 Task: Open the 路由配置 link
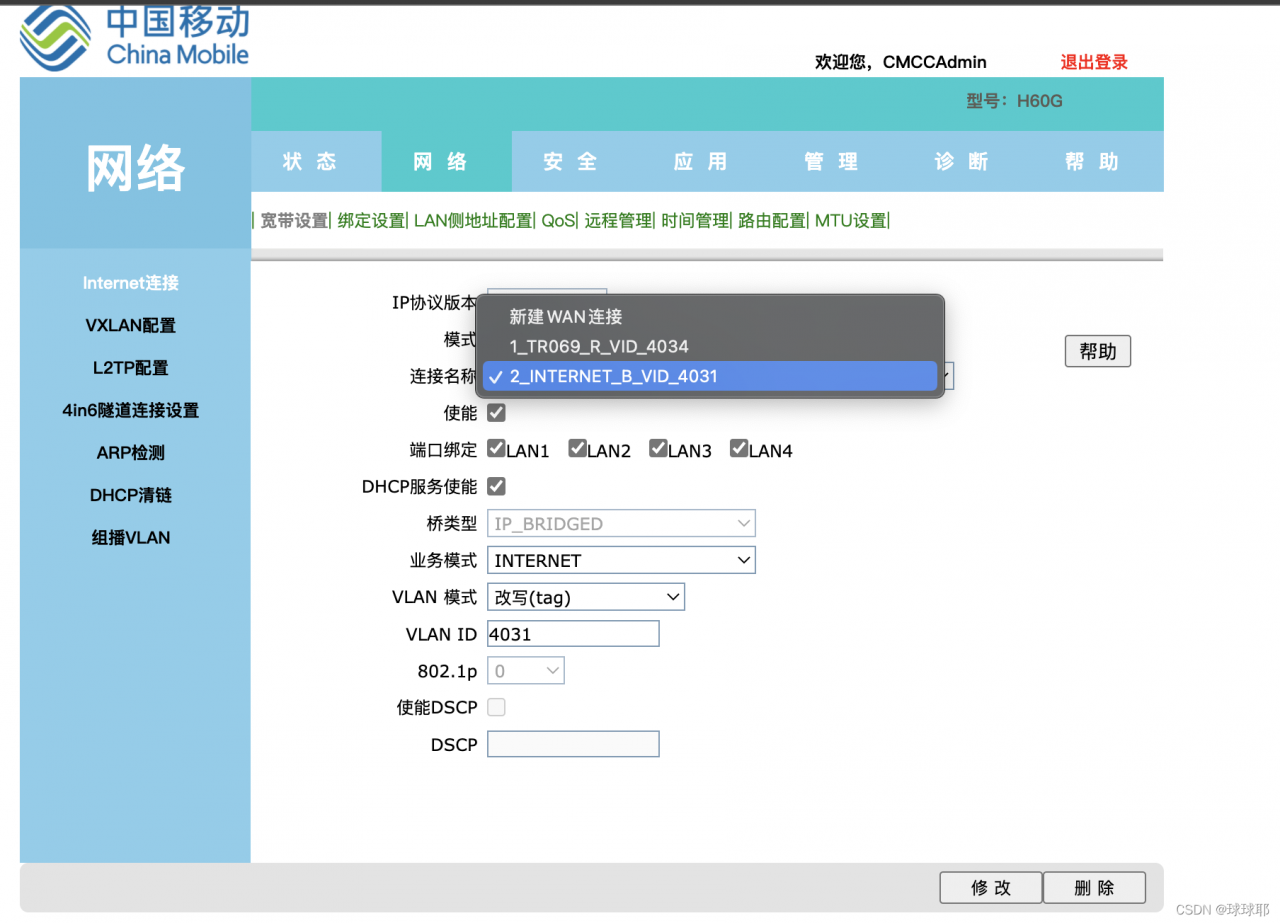pos(772,221)
